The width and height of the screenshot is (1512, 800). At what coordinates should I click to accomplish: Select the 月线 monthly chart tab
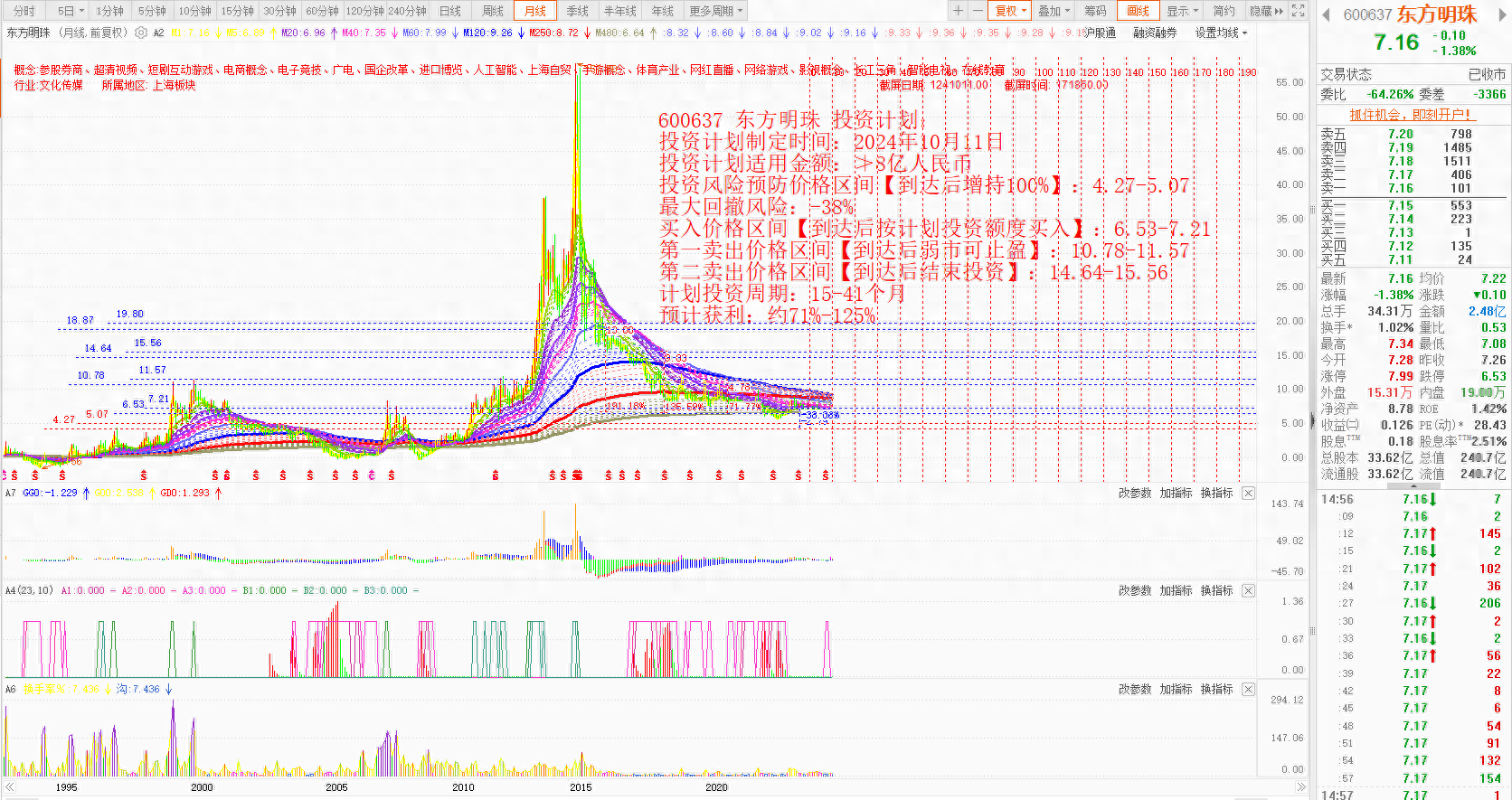[535, 11]
